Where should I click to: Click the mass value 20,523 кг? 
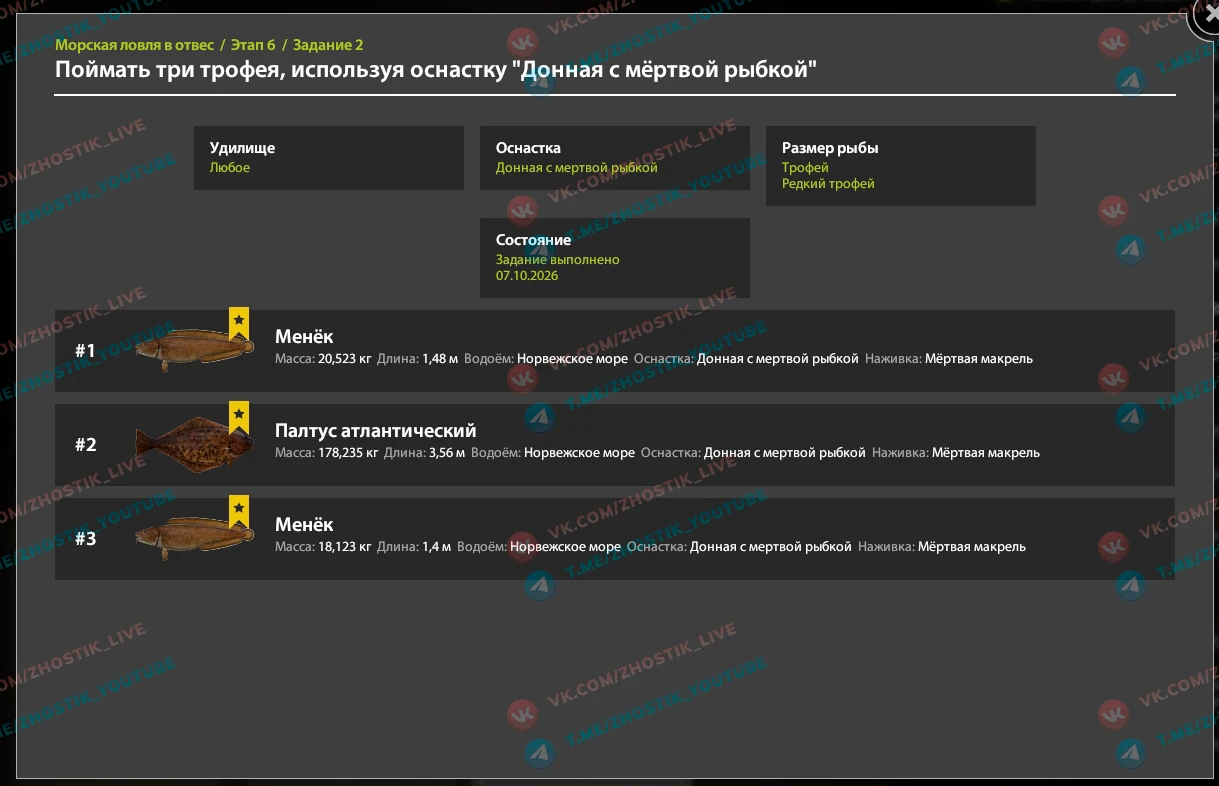[x=344, y=358]
